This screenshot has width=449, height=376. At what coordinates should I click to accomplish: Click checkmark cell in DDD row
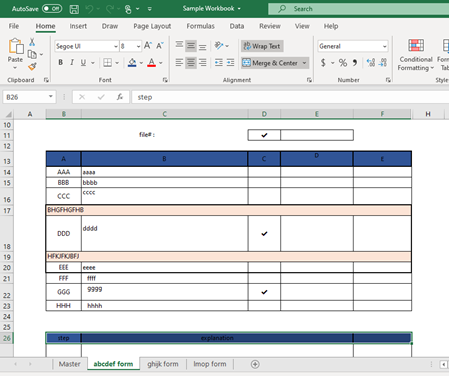(264, 233)
